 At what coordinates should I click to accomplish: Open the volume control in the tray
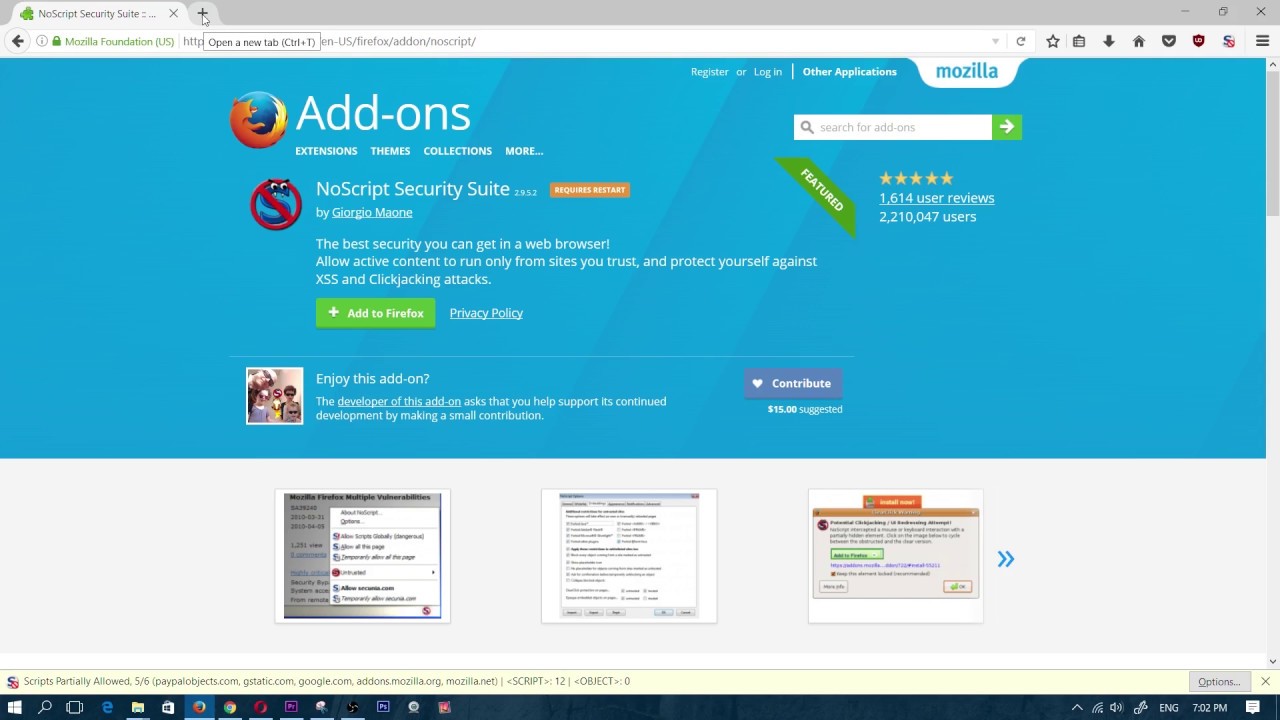(x=1117, y=708)
